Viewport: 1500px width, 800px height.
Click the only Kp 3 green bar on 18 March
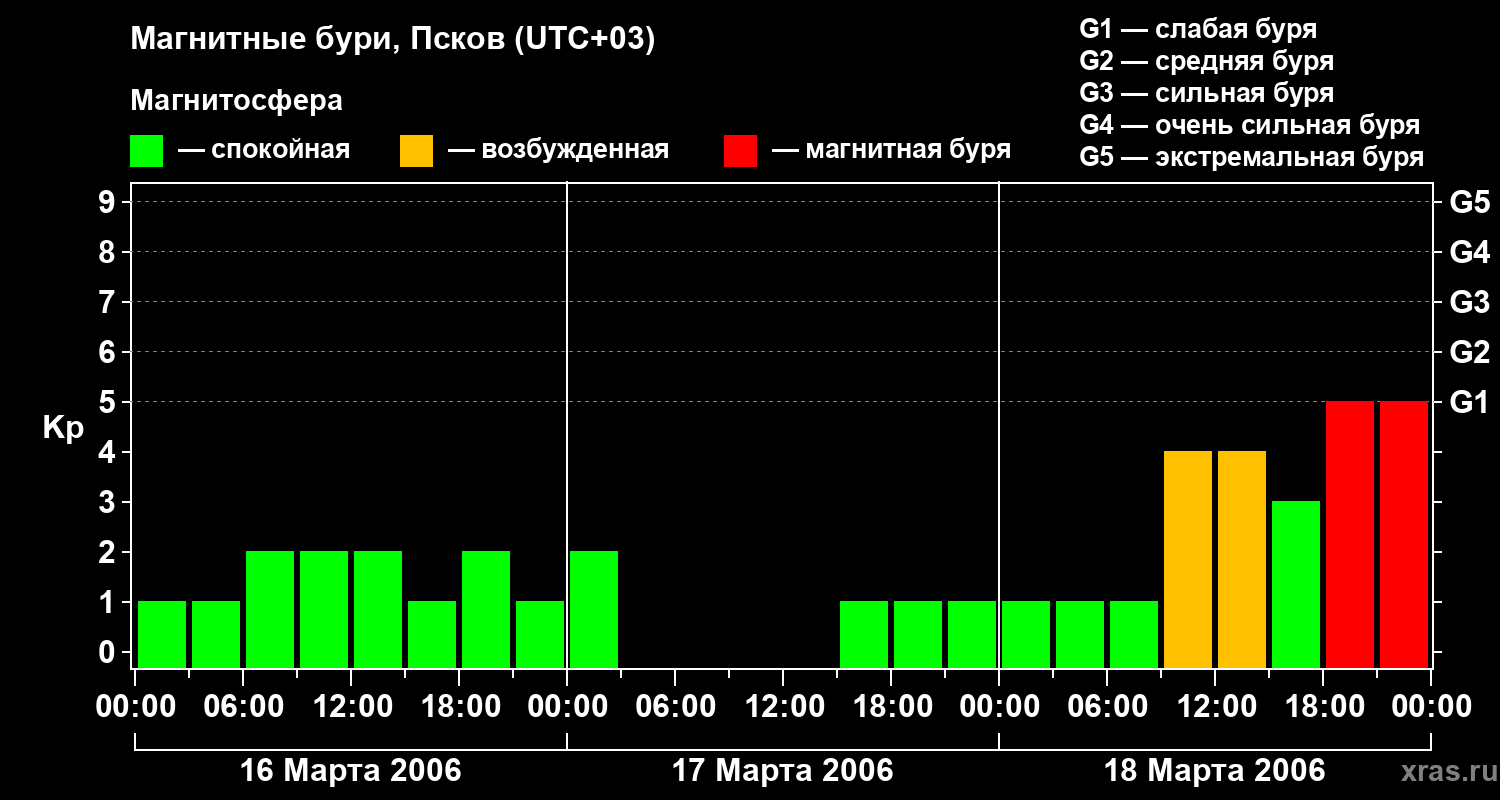pos(1296,585)
